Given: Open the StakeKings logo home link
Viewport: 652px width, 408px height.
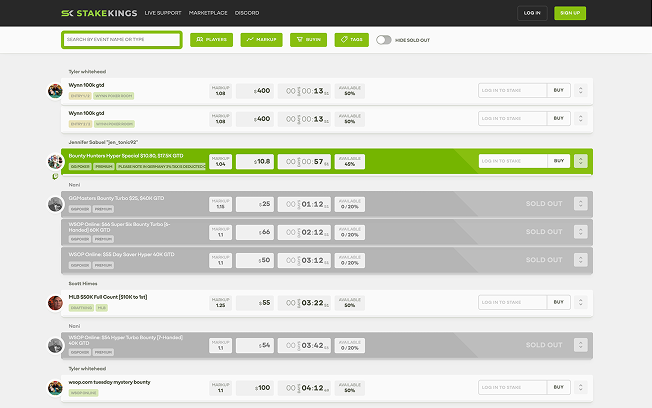Looking at the screenshot, I should (99, 13).
